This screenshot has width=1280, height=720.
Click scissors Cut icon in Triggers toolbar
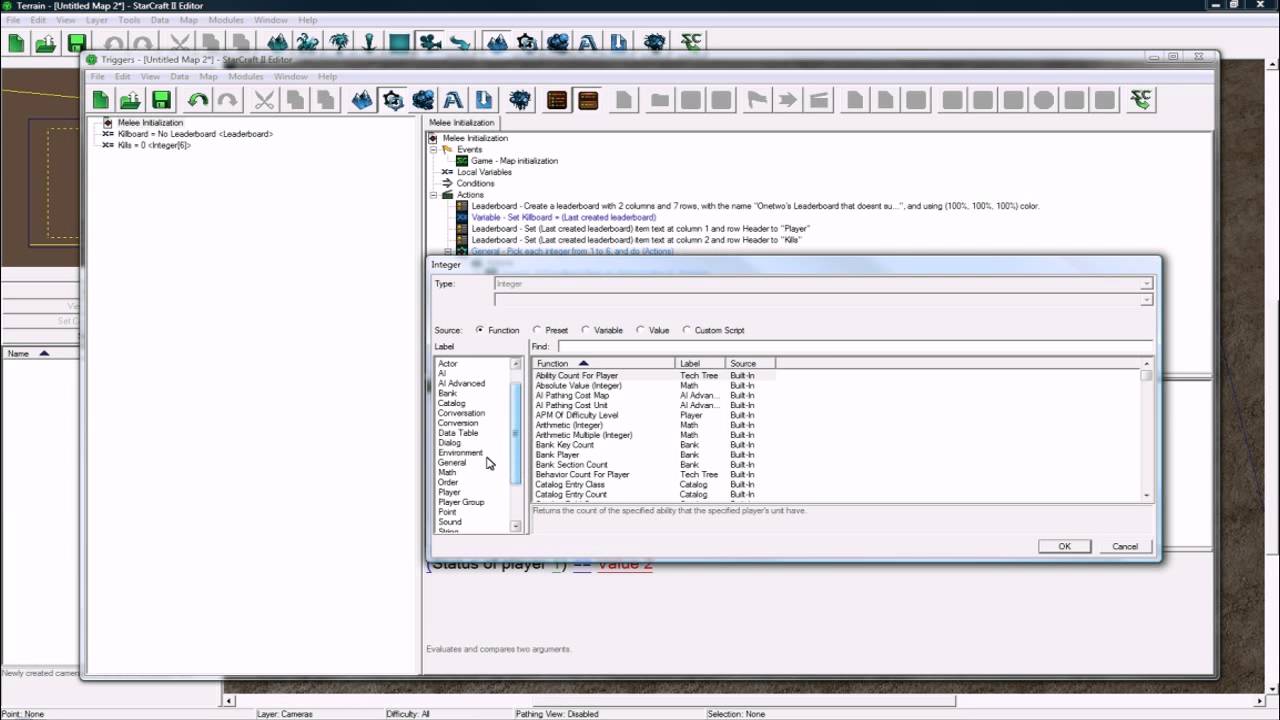coord(265,100)
